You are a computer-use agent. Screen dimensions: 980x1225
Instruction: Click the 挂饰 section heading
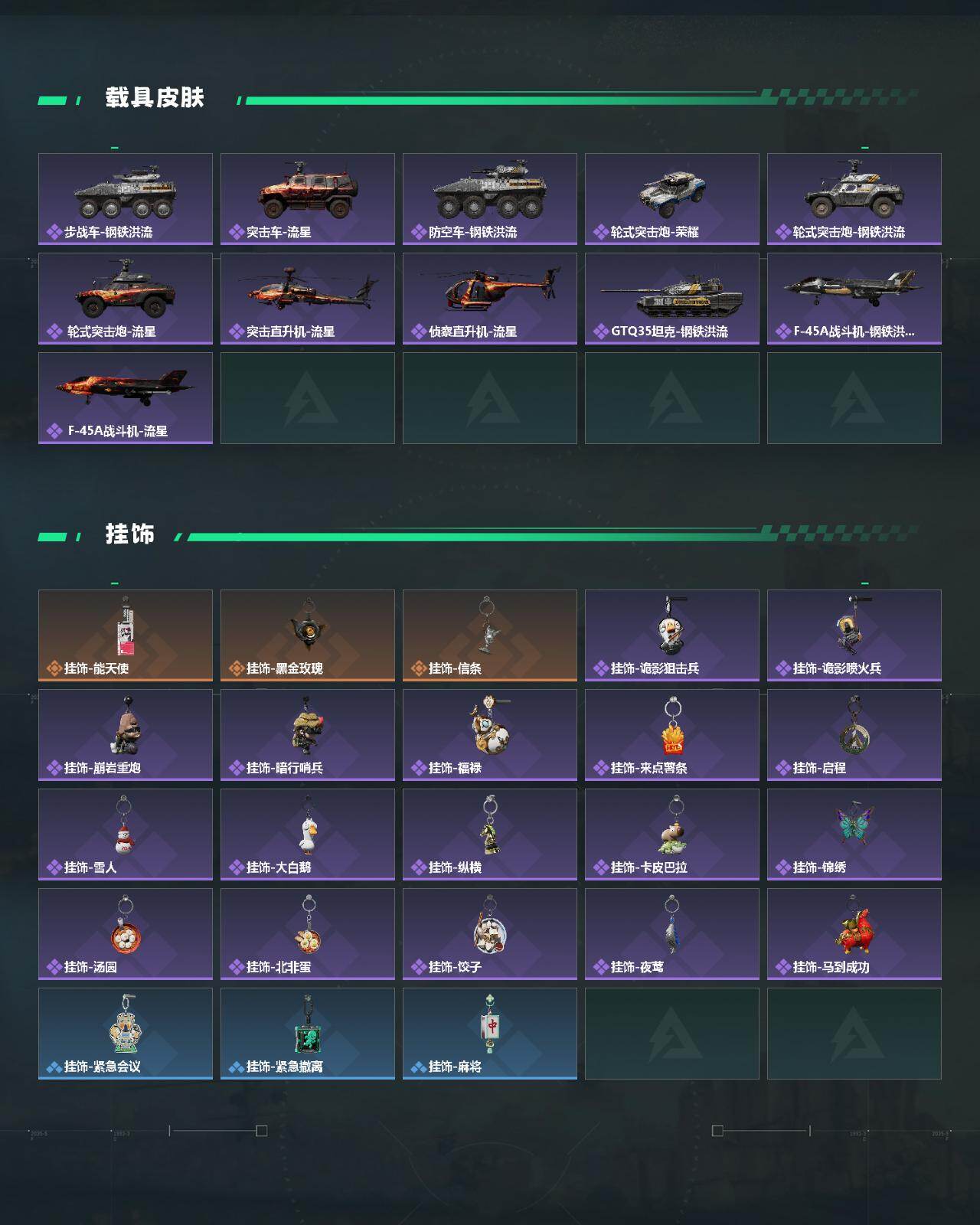[x=130, y=534]
